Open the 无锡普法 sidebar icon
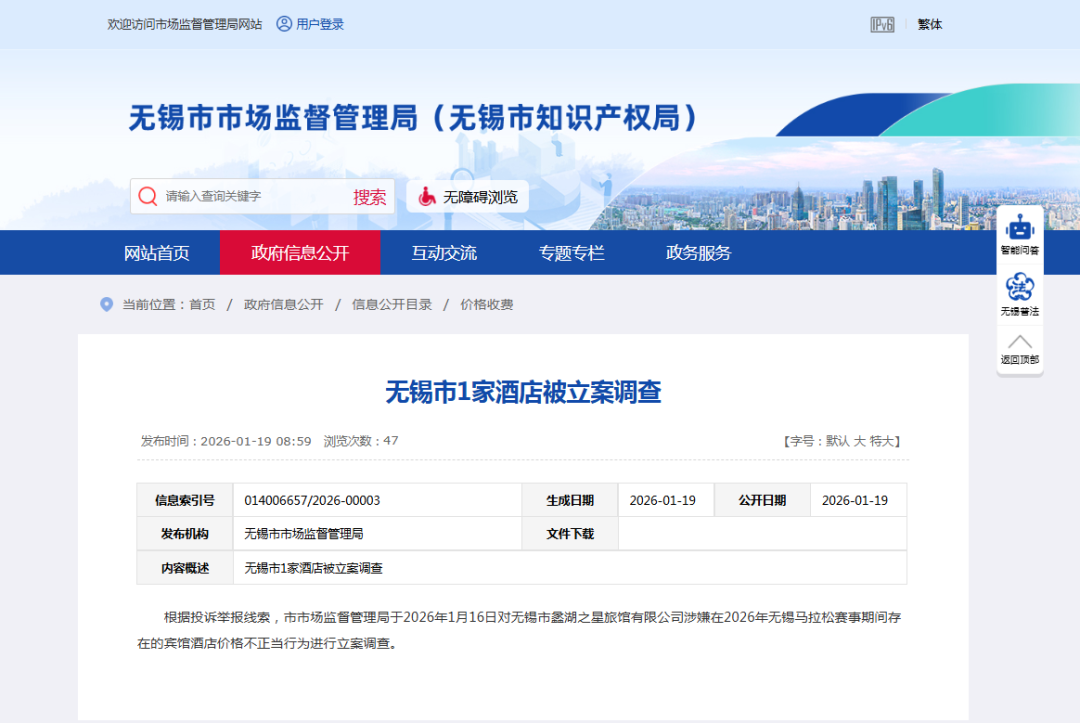Viewport: 1080px width, 723px height. [x=1019, y=289]
